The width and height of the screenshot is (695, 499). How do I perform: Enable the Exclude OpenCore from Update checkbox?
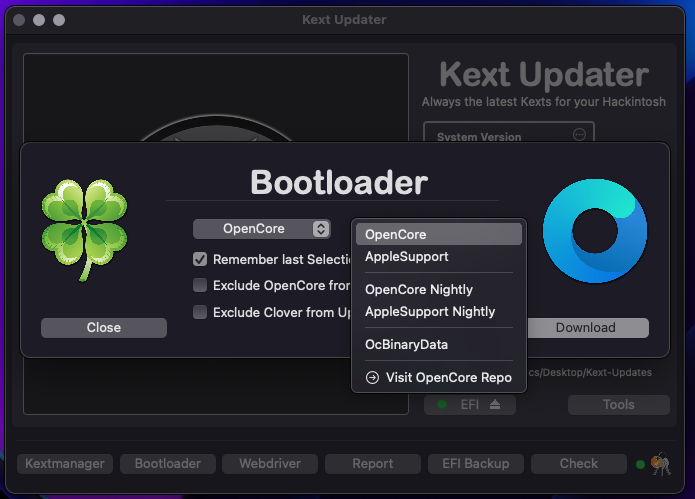(x=200, y=285)
